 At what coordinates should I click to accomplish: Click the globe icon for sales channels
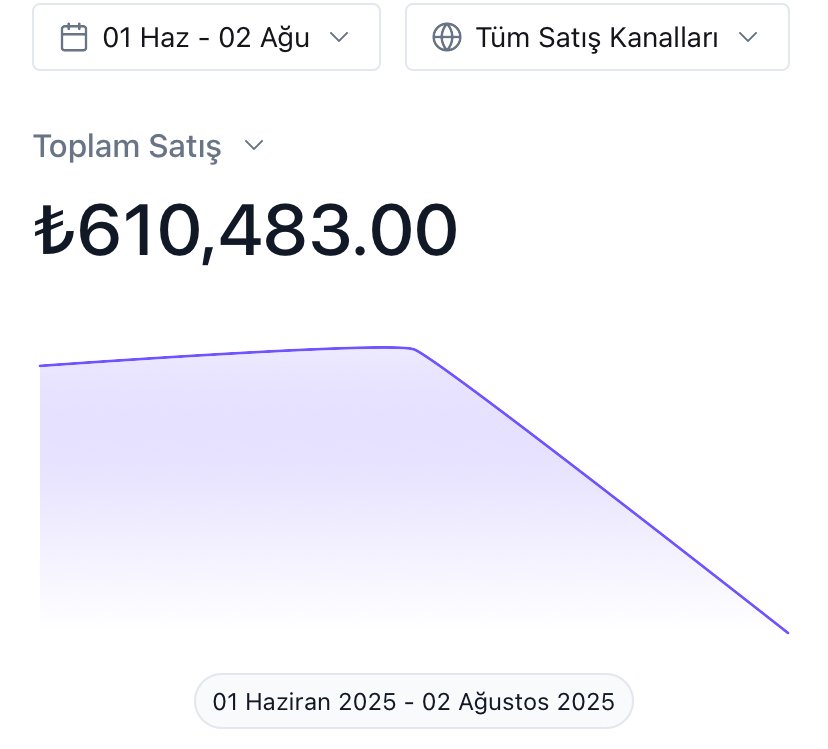click(446, 37)
